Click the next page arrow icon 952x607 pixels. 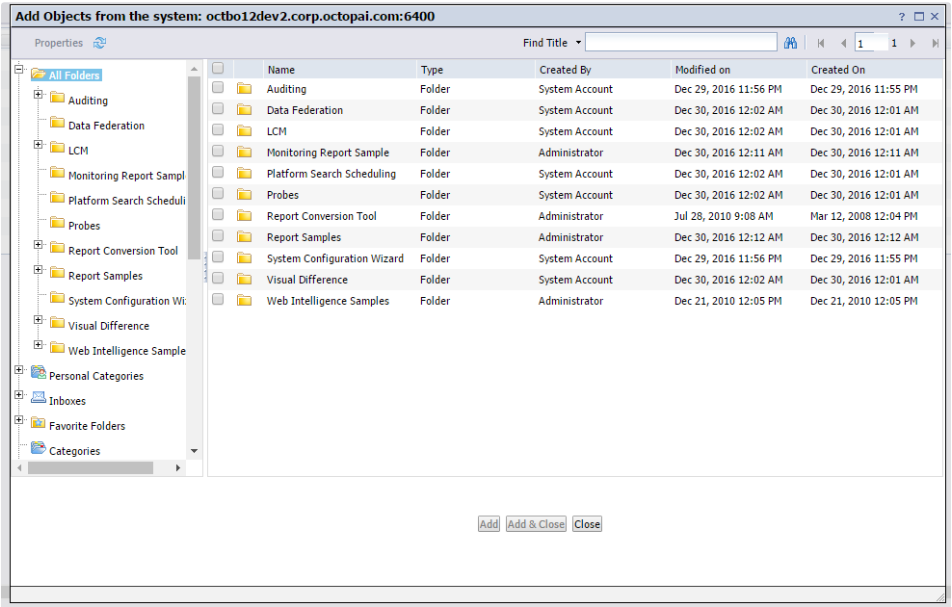point(912,43)
